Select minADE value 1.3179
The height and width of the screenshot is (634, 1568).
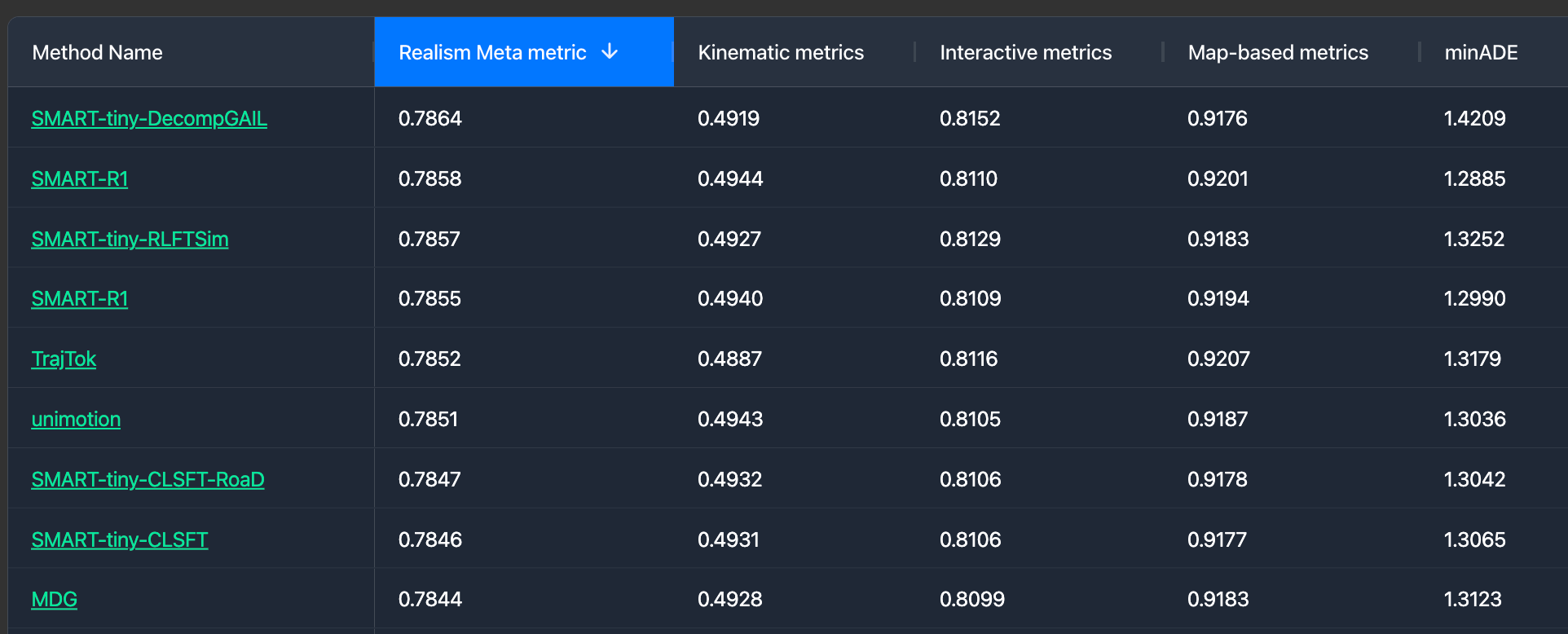point(1473,359)
